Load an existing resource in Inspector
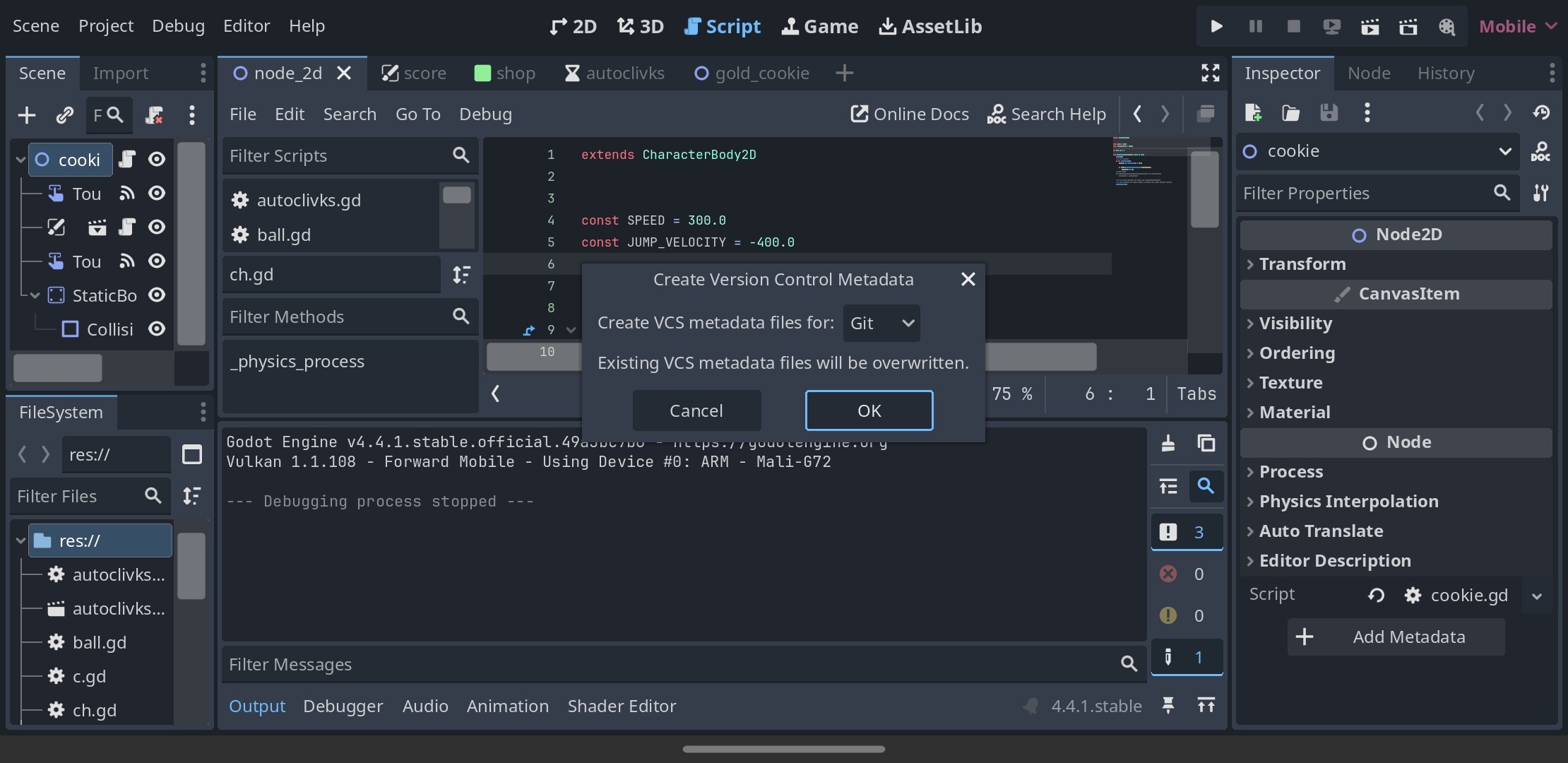The width and height of the screenshot is (1568, 763). pyautogui.click(x=1291, y=113)
